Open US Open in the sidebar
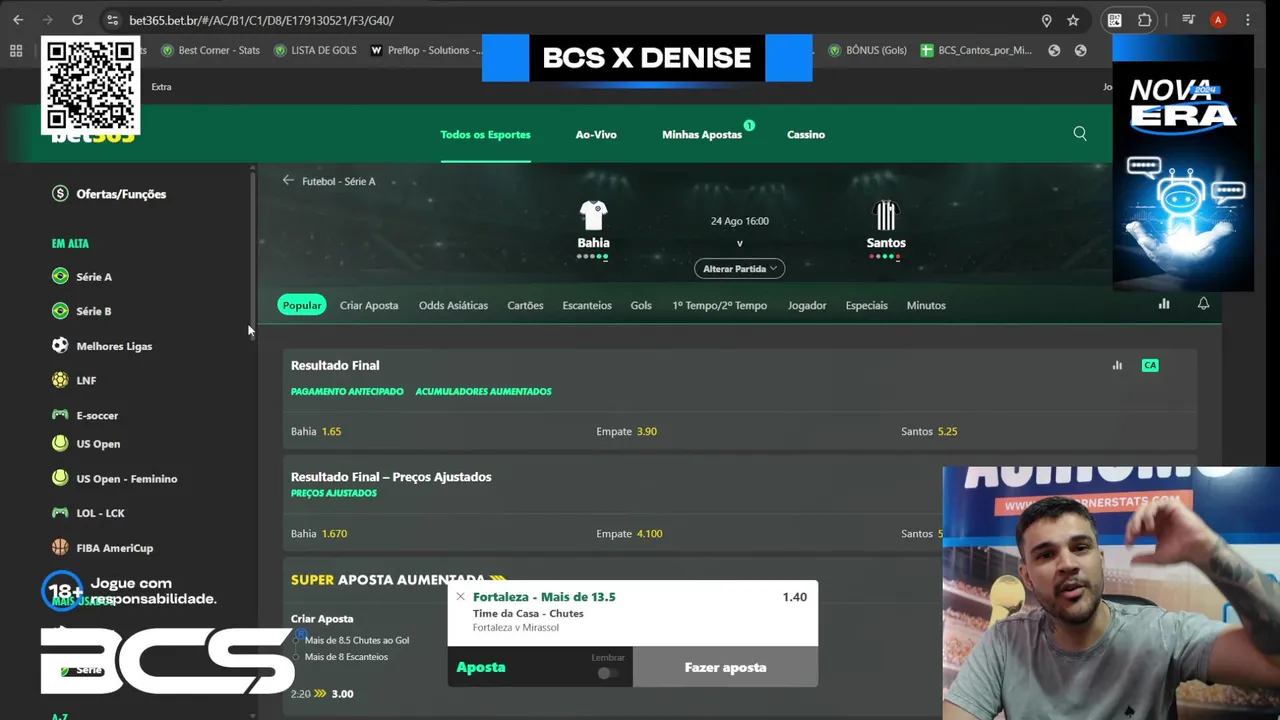The width and height of the screenshot is (1280, 720). pyautogui.click(x=86, y=444)
